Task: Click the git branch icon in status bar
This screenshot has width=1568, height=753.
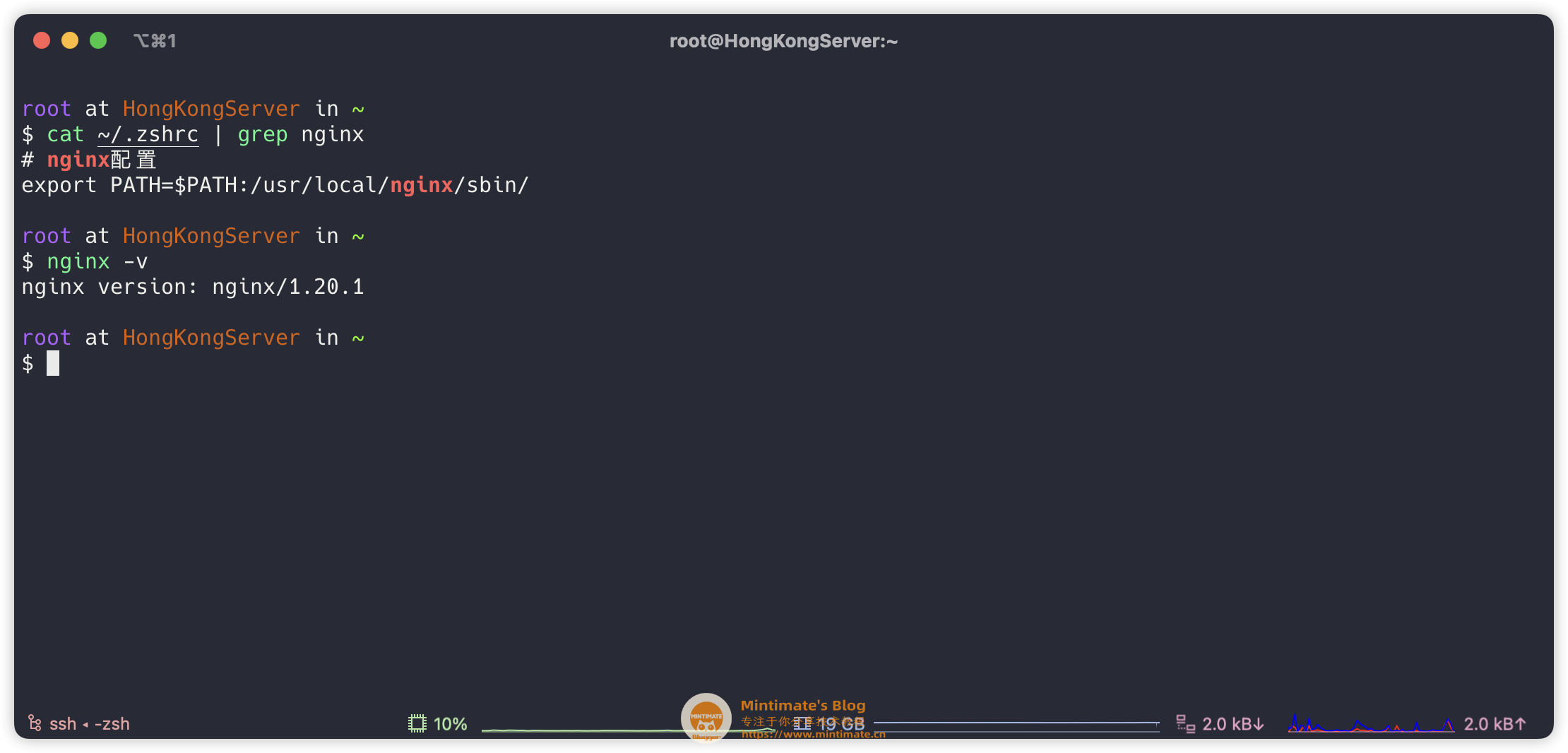Action: coord(34,723)
